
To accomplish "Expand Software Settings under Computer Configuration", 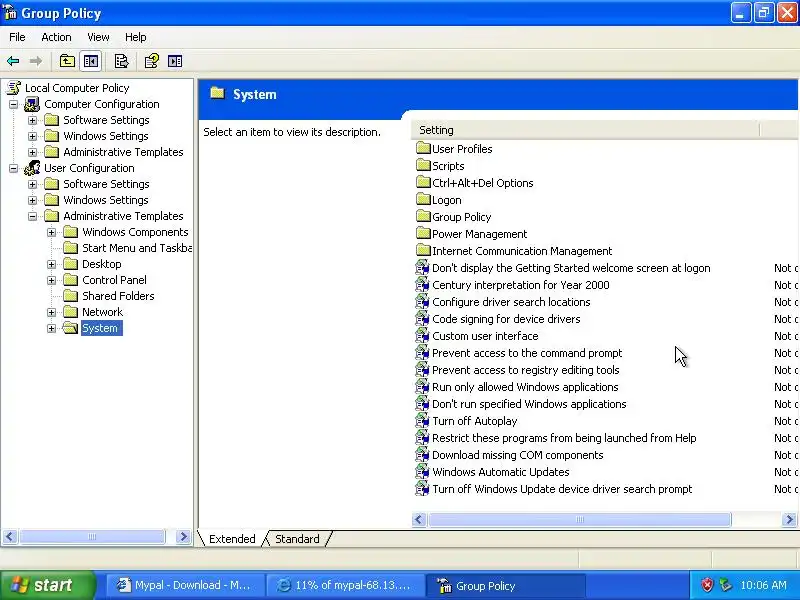I will click(x=33, y=120).
